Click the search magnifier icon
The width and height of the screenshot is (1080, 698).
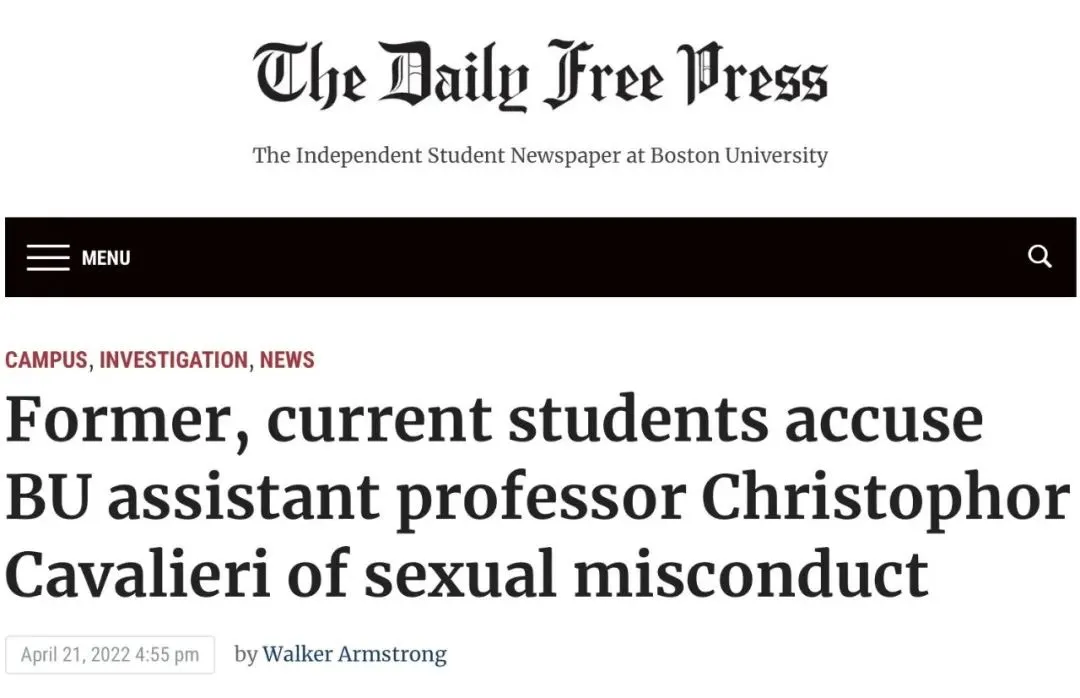coord(1040,257)
